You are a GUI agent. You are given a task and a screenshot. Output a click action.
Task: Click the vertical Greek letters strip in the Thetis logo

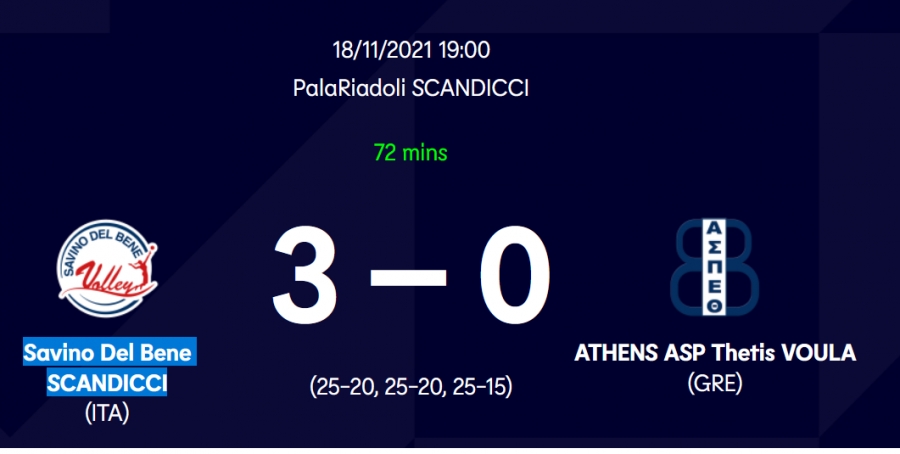point(715,266)
